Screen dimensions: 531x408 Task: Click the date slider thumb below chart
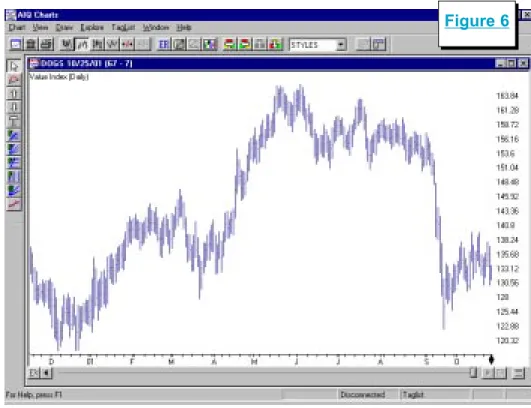pyautogui.click(x=473, y=373)
